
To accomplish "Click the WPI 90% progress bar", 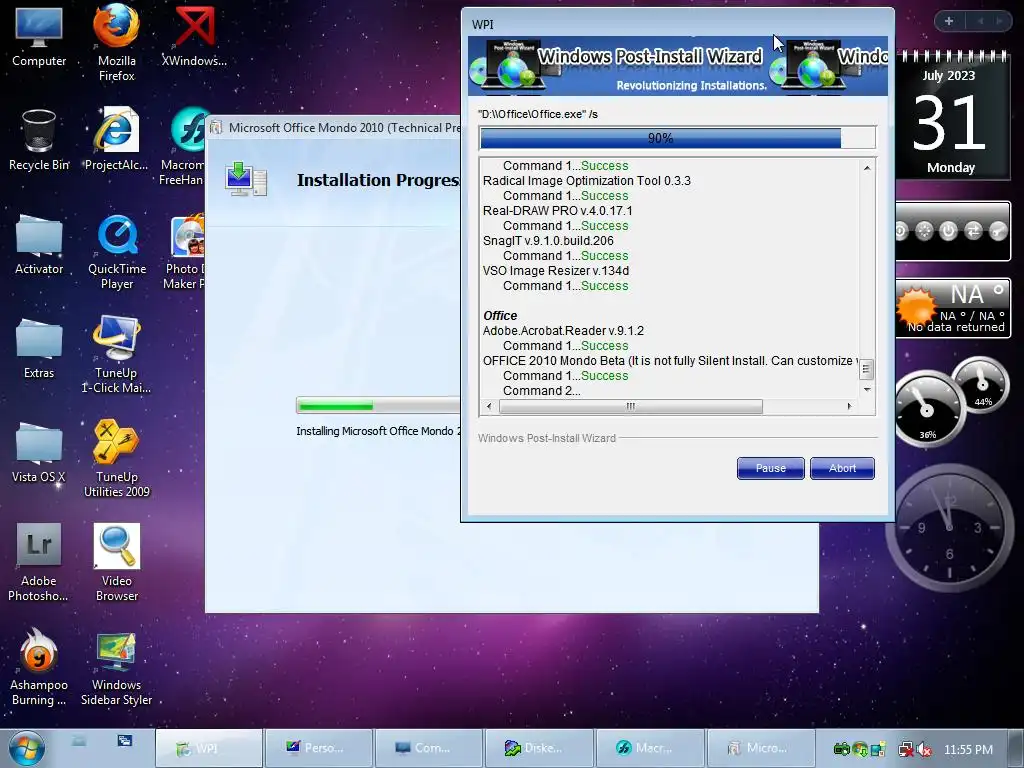I will coord(677,138).
